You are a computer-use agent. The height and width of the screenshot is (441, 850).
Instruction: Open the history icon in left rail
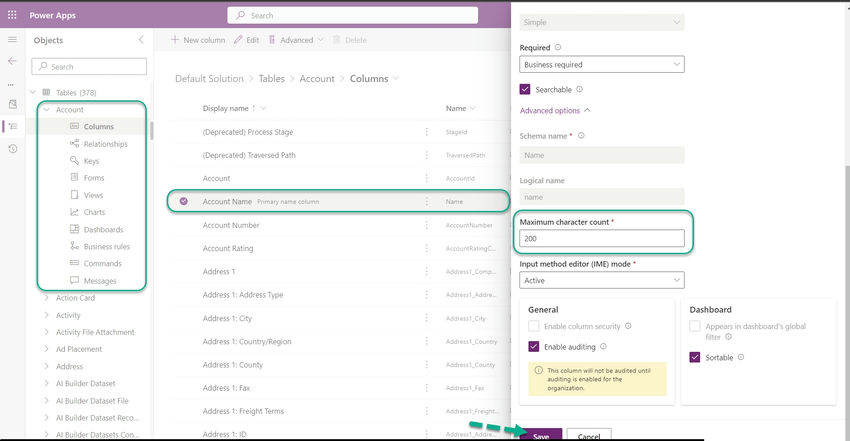[x=12, y=148]
